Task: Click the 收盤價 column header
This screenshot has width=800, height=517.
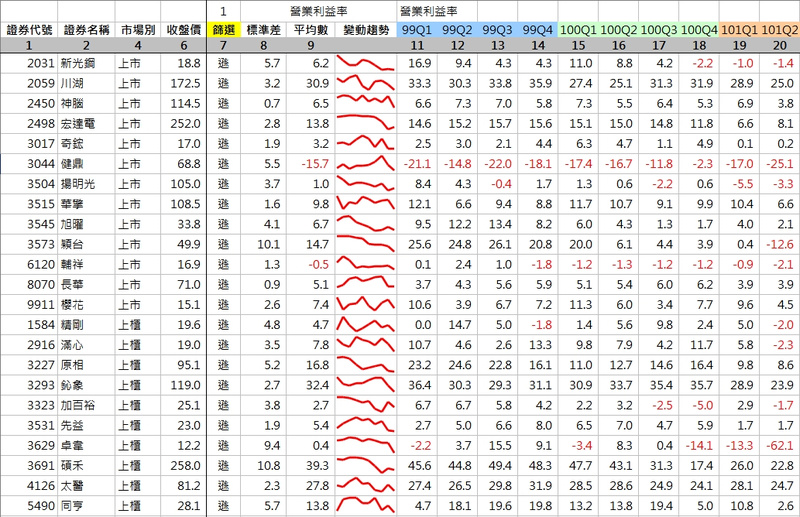Action: tap(184, 30)
